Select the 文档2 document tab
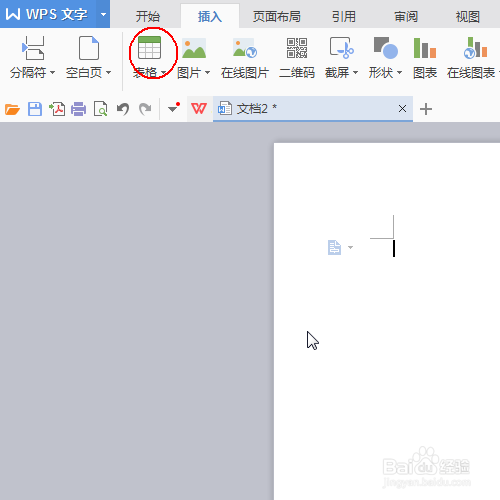500x500 pixels. 313,109
